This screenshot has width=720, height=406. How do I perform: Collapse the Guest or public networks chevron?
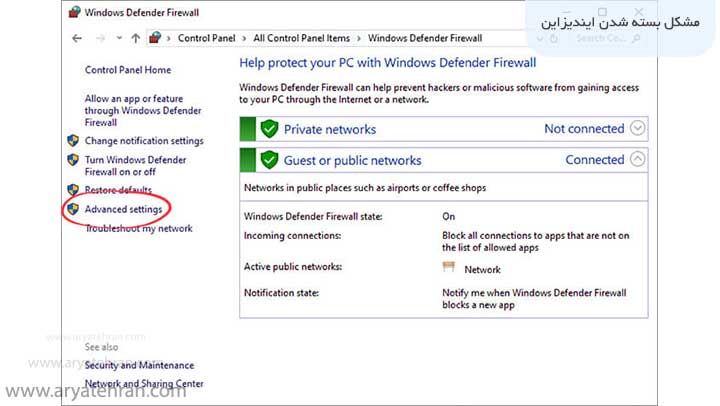point(639,159)
